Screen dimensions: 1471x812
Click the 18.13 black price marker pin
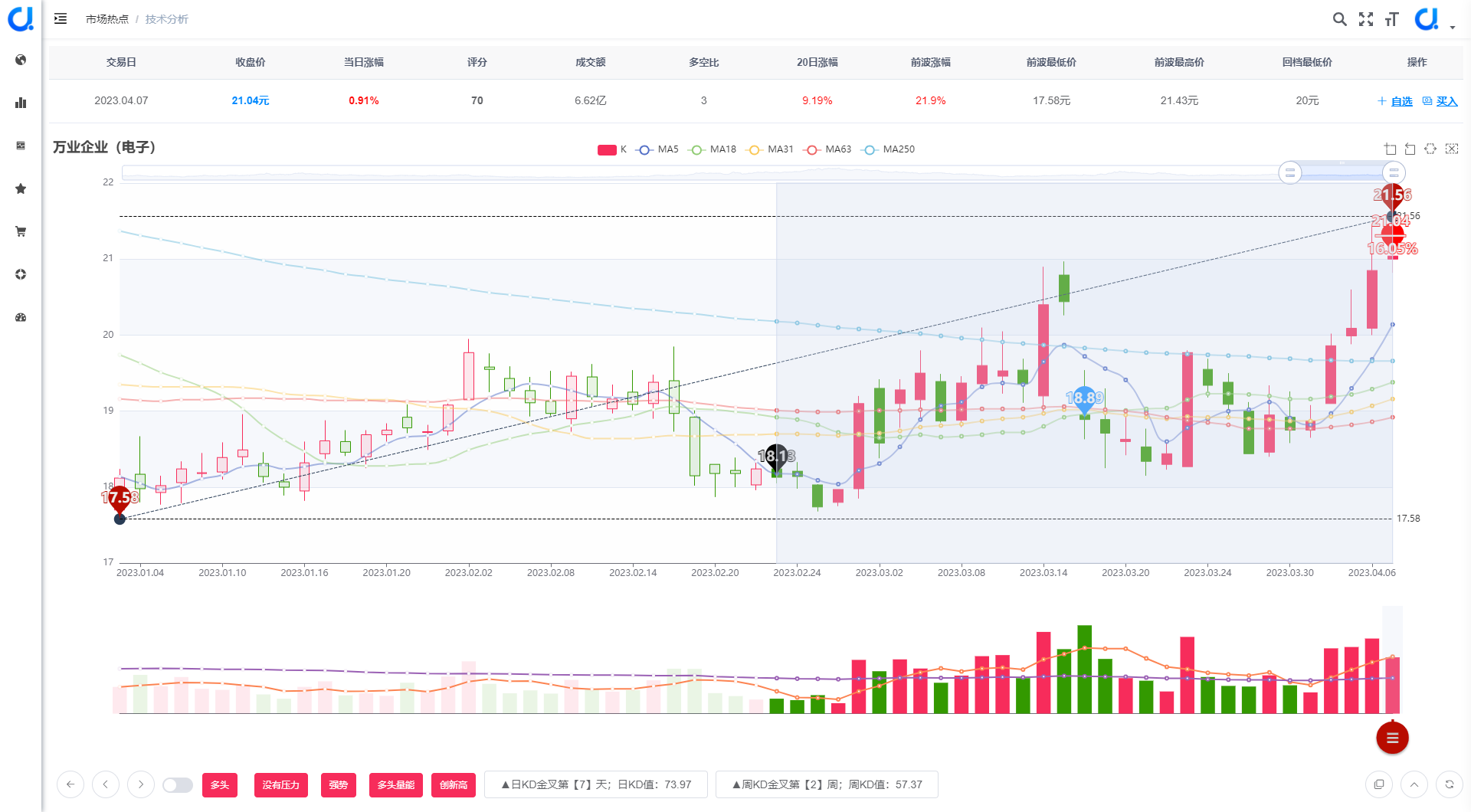coord(776,458)
